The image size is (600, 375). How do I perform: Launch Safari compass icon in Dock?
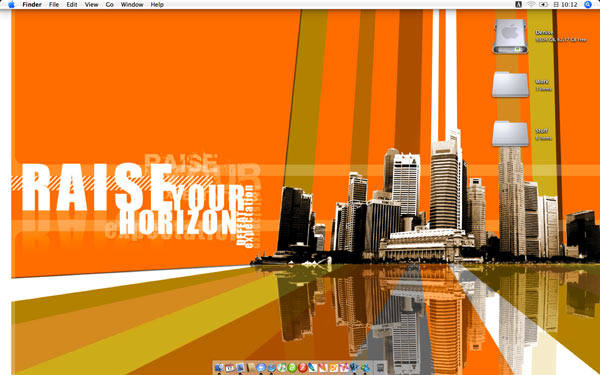pyautogui.click(x=271, y=368)
